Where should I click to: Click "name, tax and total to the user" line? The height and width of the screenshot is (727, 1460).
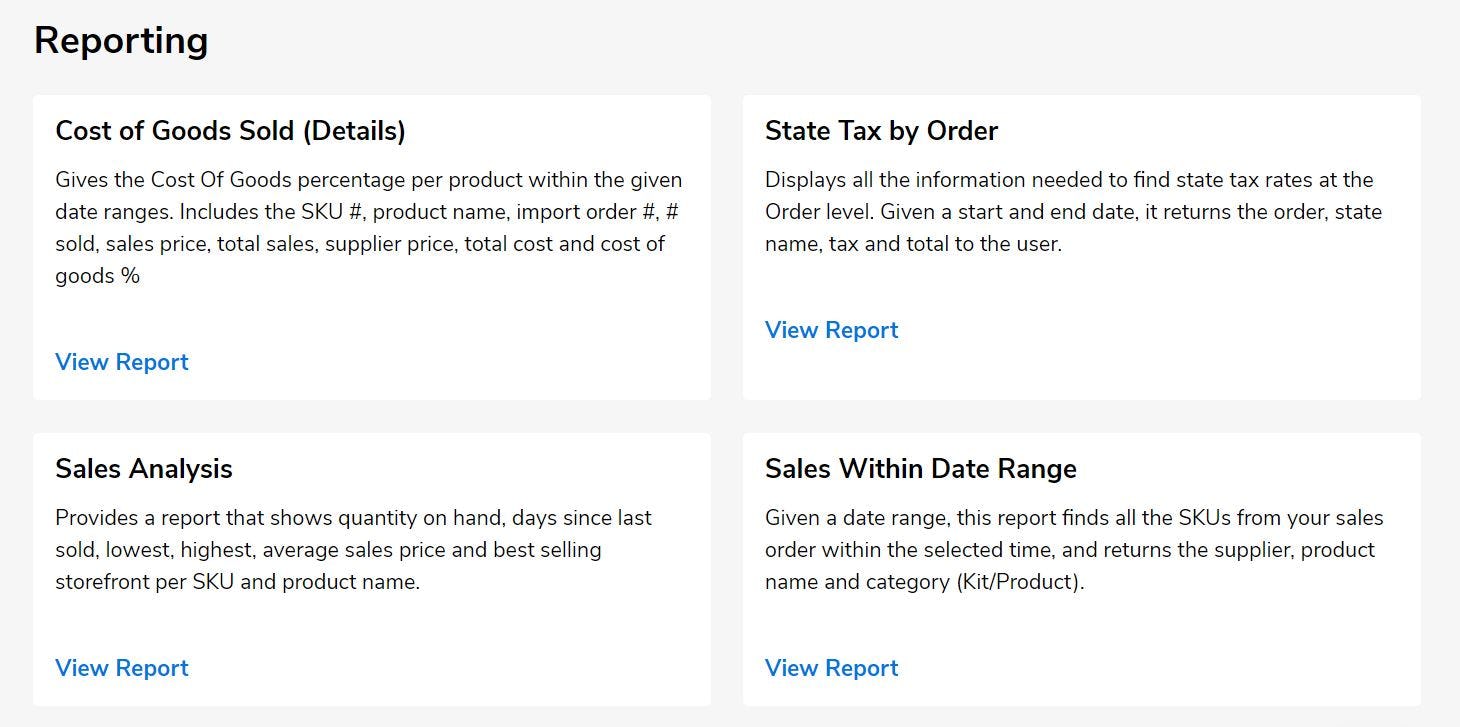pos(912,244)
